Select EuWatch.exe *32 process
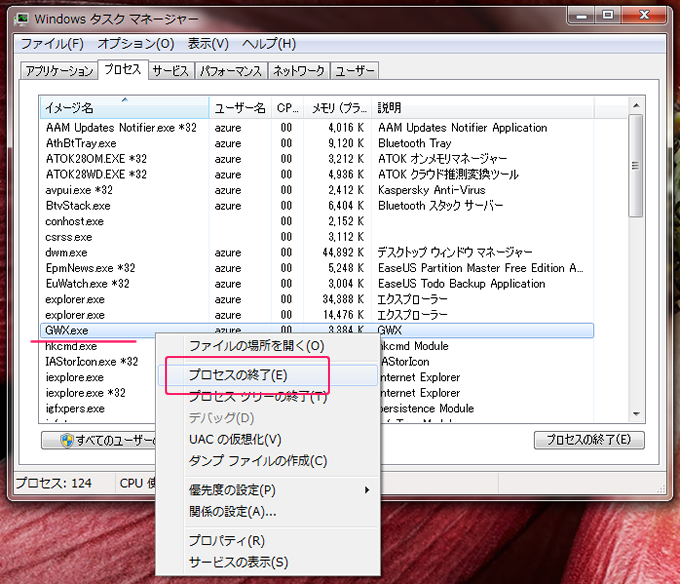This screenshot has height=584, width=680. [x=317, y=284]
